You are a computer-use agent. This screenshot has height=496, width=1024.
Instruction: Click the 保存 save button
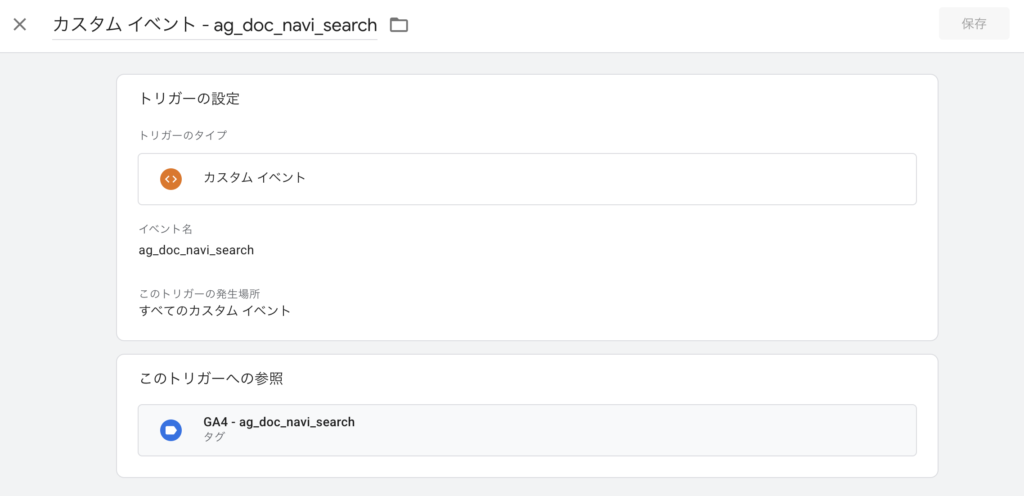(x=973, y=24)
